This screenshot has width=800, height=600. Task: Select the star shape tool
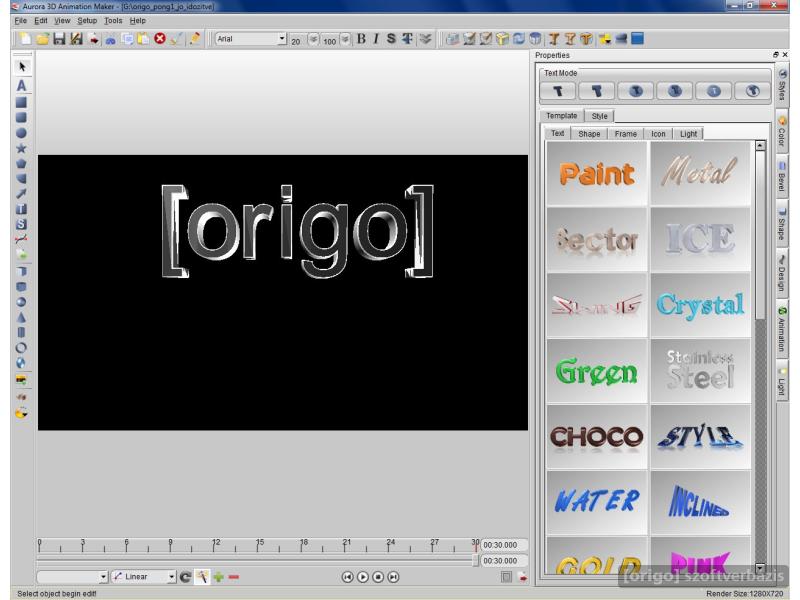pos(21,148)
